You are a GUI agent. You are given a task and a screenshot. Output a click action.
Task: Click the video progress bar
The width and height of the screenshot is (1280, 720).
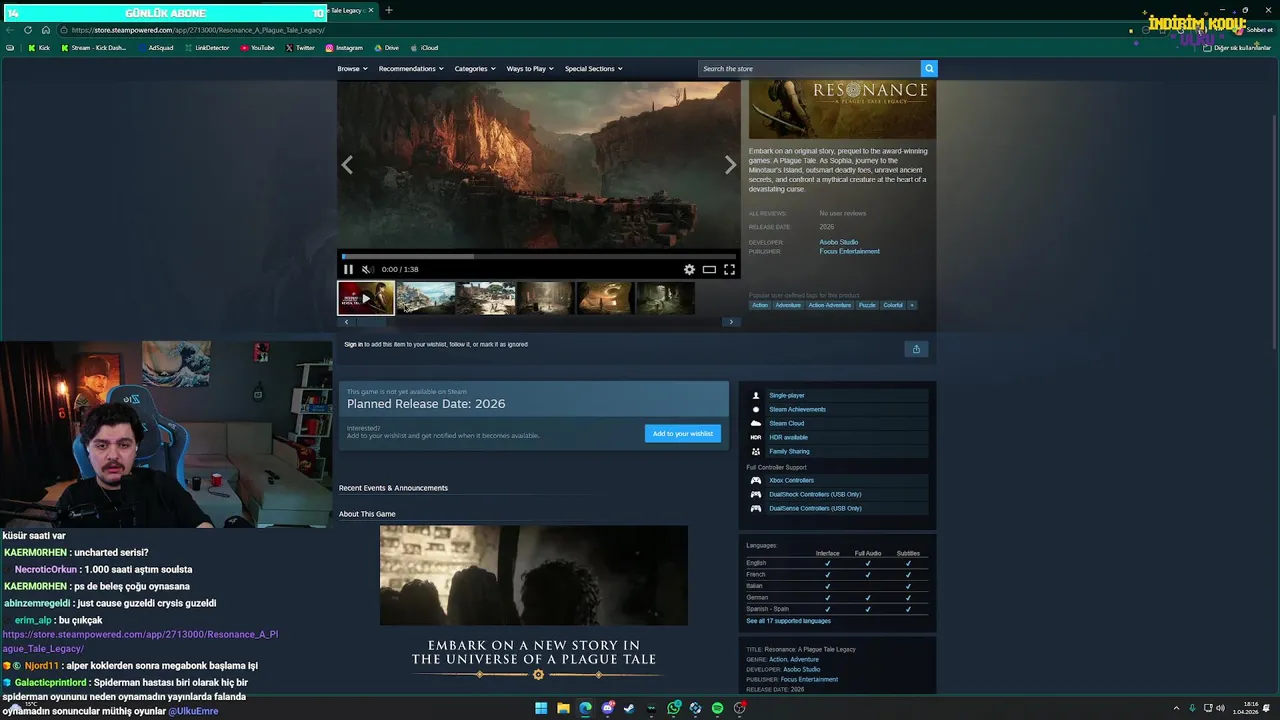click(538, 257)
